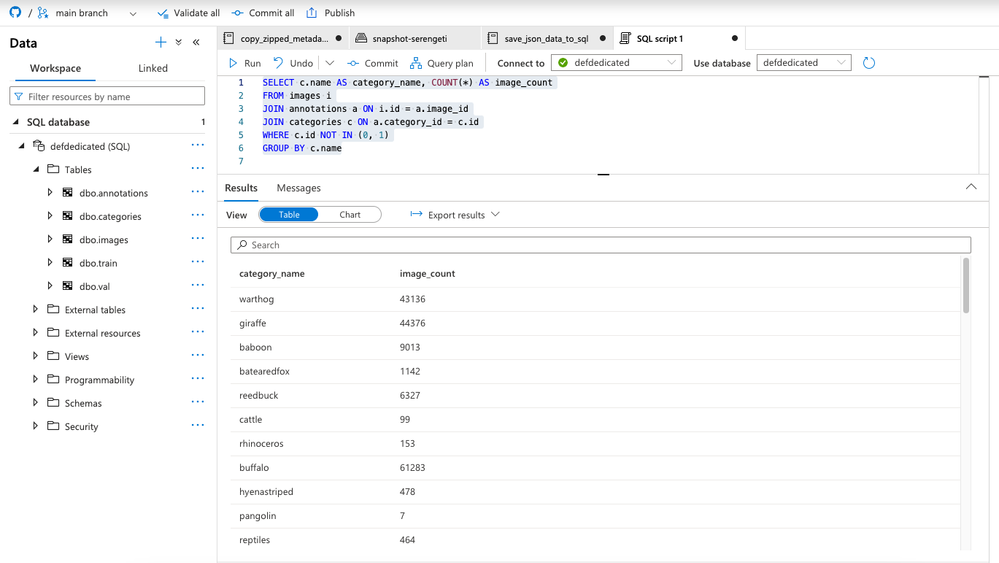Expand the dbo.train table

point(50,262)
